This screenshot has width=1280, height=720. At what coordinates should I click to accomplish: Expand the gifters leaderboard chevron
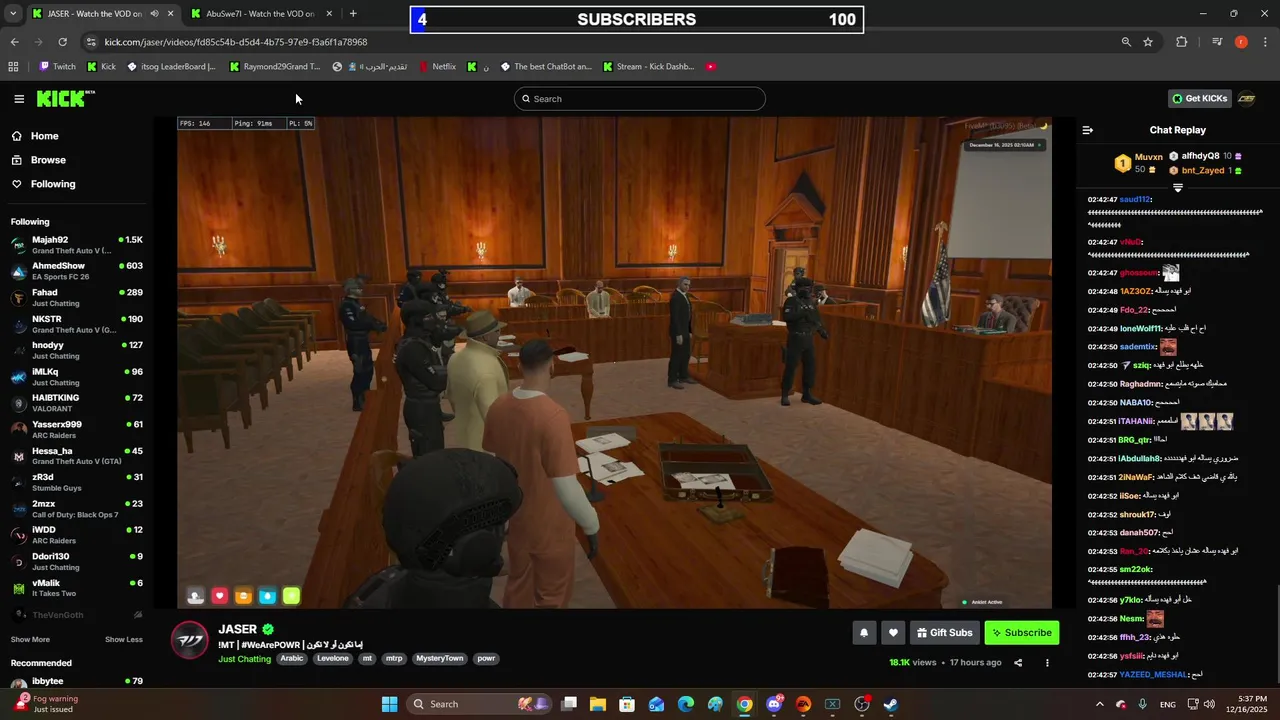(1178, 188)
